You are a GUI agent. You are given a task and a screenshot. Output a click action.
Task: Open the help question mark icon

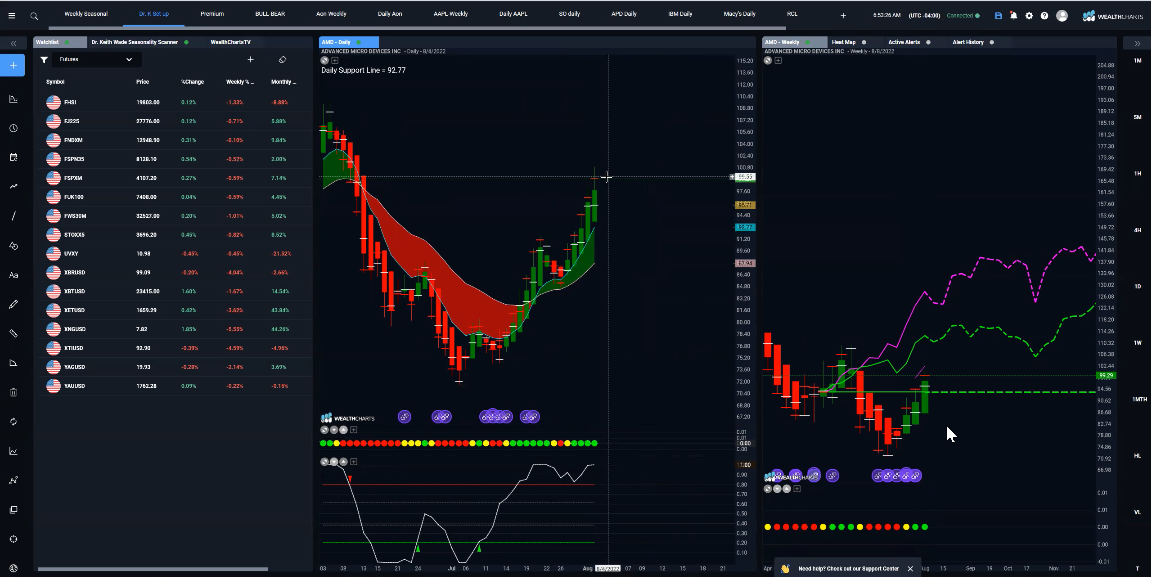1044,15
